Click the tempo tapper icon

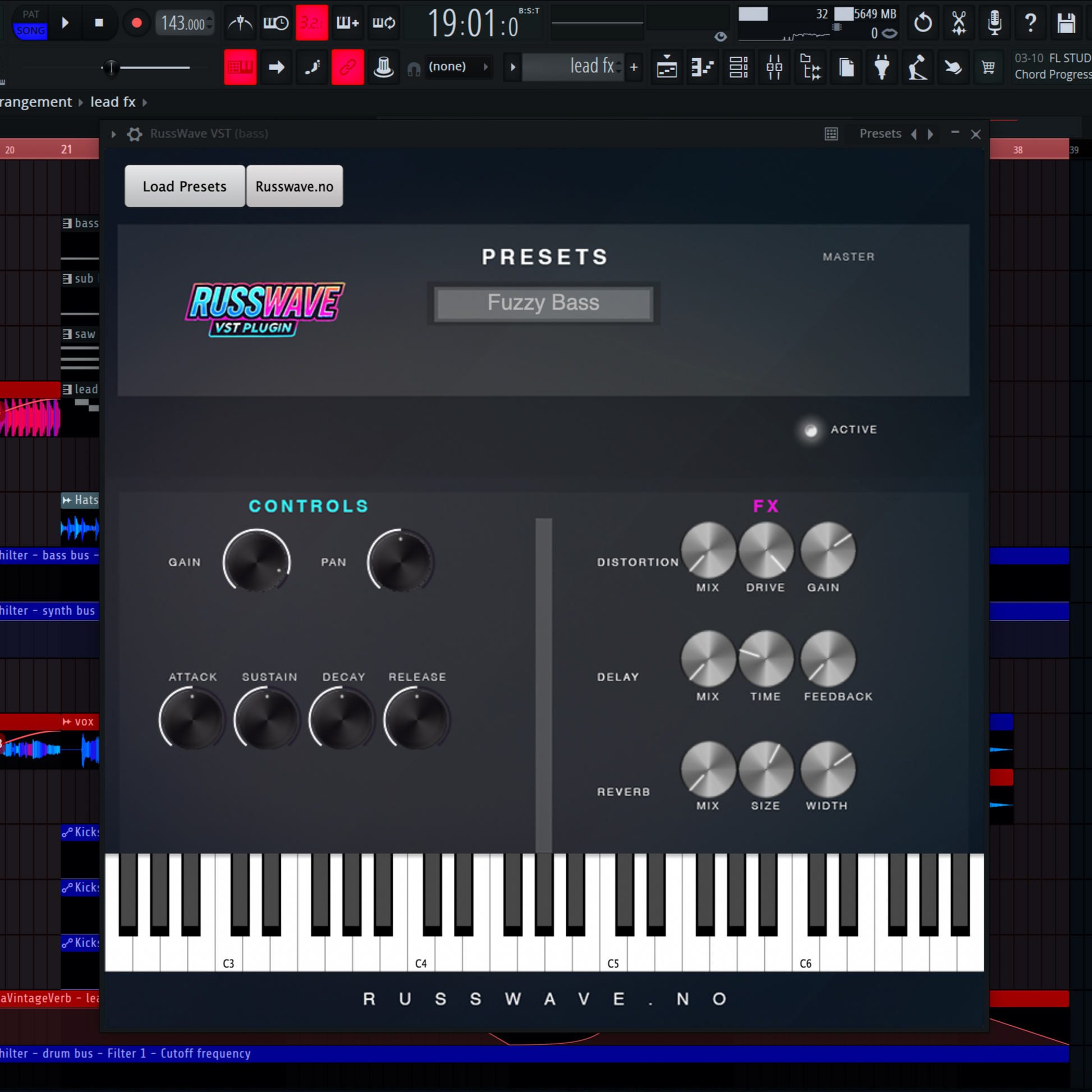[917, 67]
